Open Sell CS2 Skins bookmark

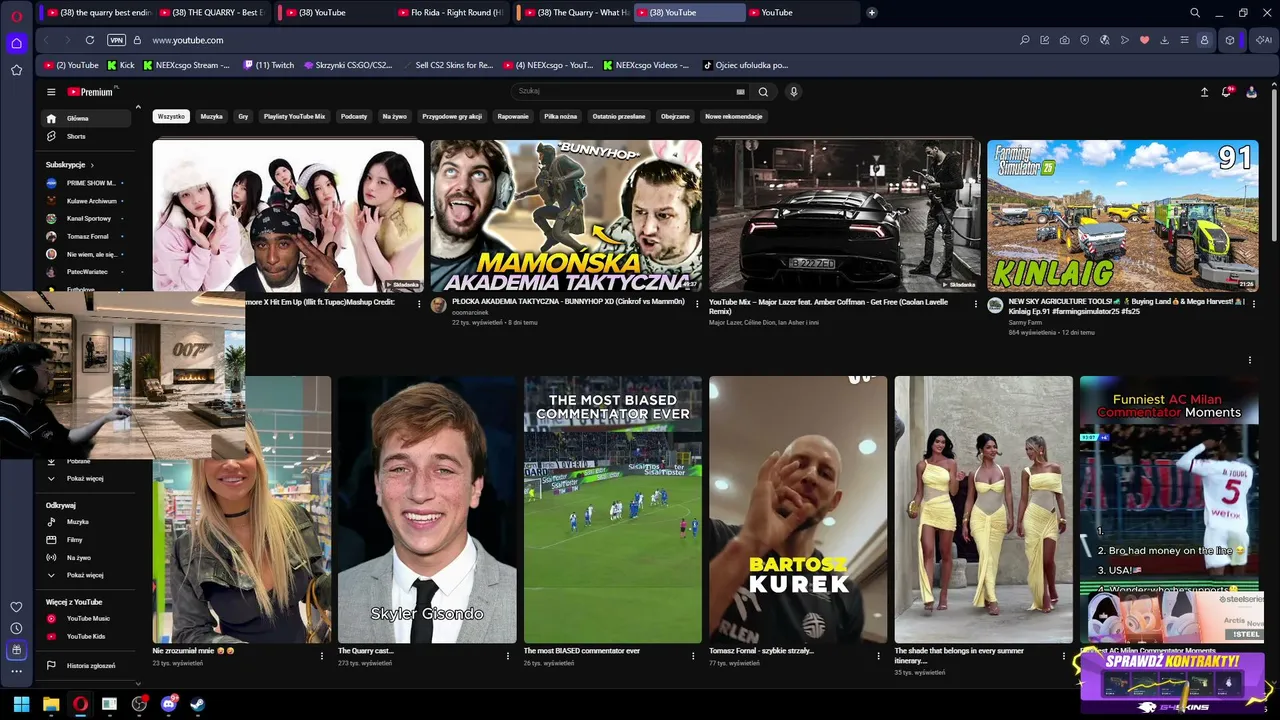pos(448,65)
